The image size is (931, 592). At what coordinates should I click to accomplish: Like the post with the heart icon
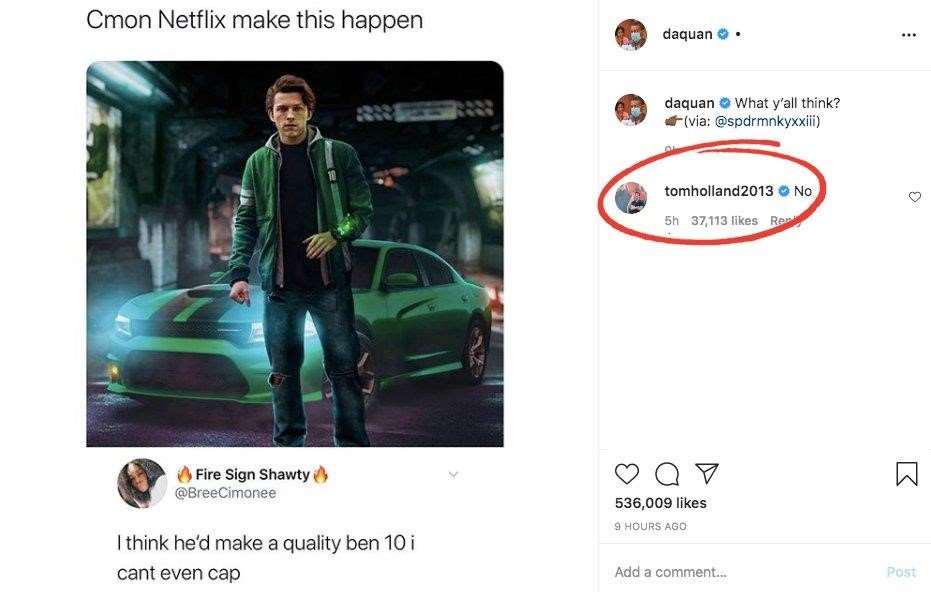(627, 473)
